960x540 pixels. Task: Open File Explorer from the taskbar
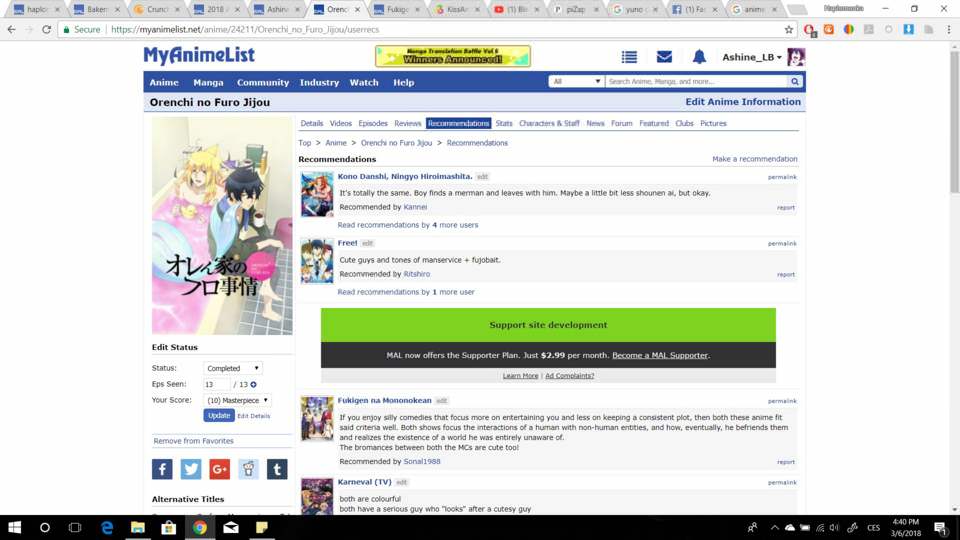coord(137,527)
